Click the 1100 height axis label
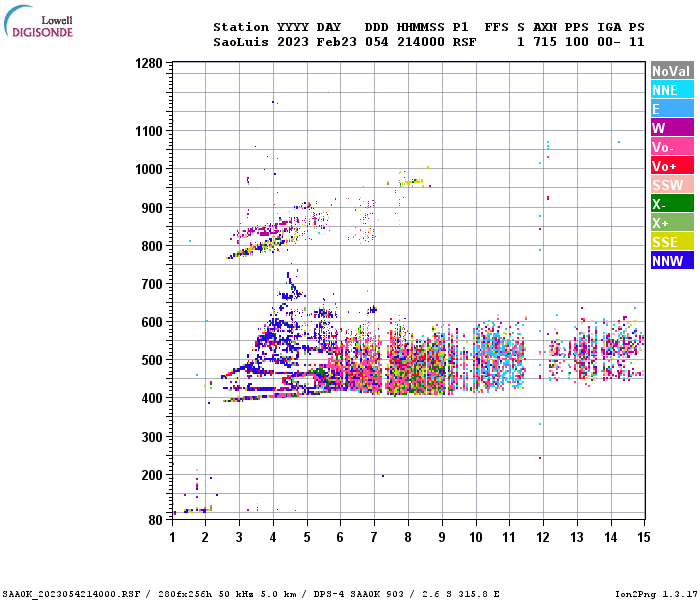The image size is (700, 600). click(149, 131)
